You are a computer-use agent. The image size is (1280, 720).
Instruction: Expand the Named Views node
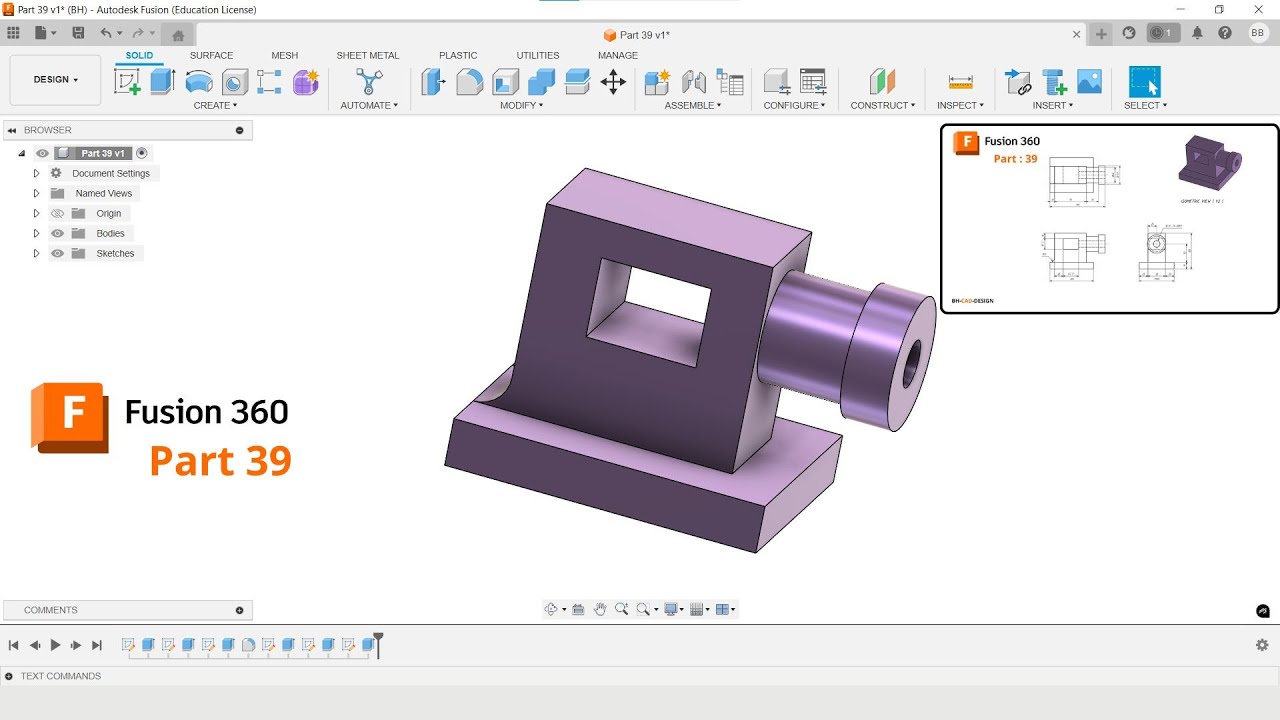point(37,193)
